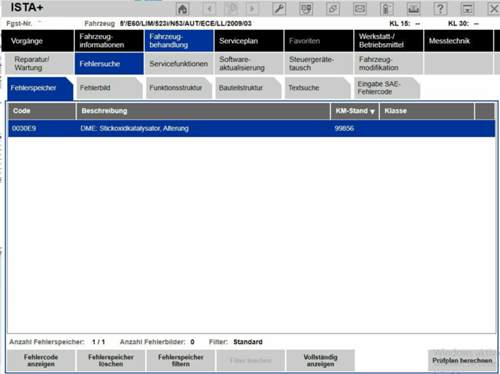Click the connected devices monitor icon
Screen dimensions: 500x374
tap(306, 8)
